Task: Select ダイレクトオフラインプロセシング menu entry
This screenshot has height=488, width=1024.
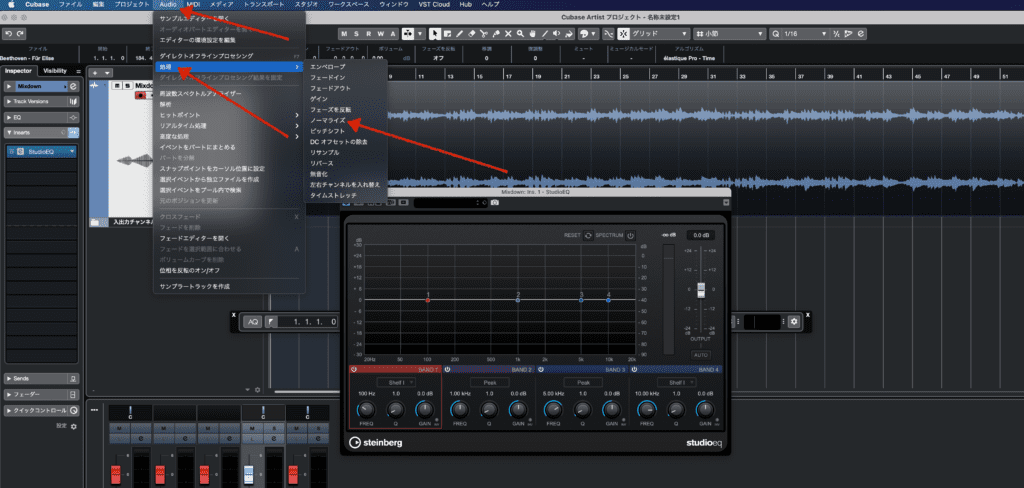Action: 206,56
